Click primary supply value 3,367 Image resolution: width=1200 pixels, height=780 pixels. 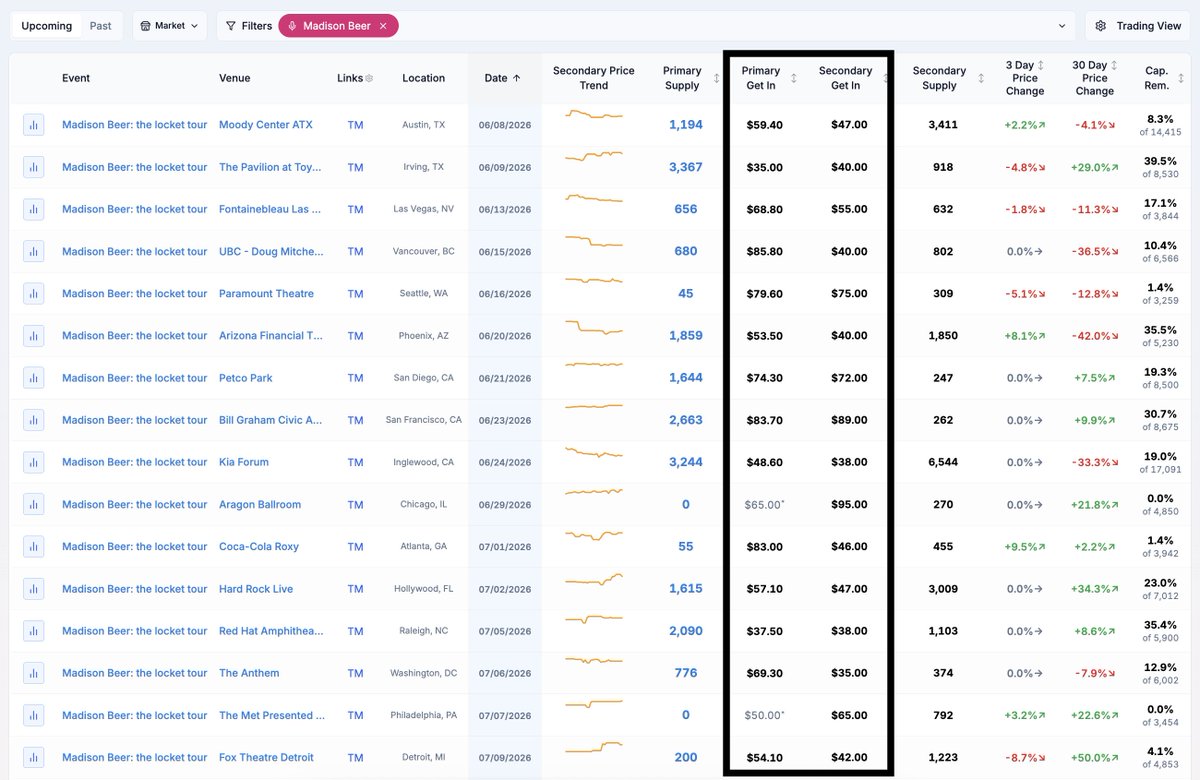pos(685,167)
